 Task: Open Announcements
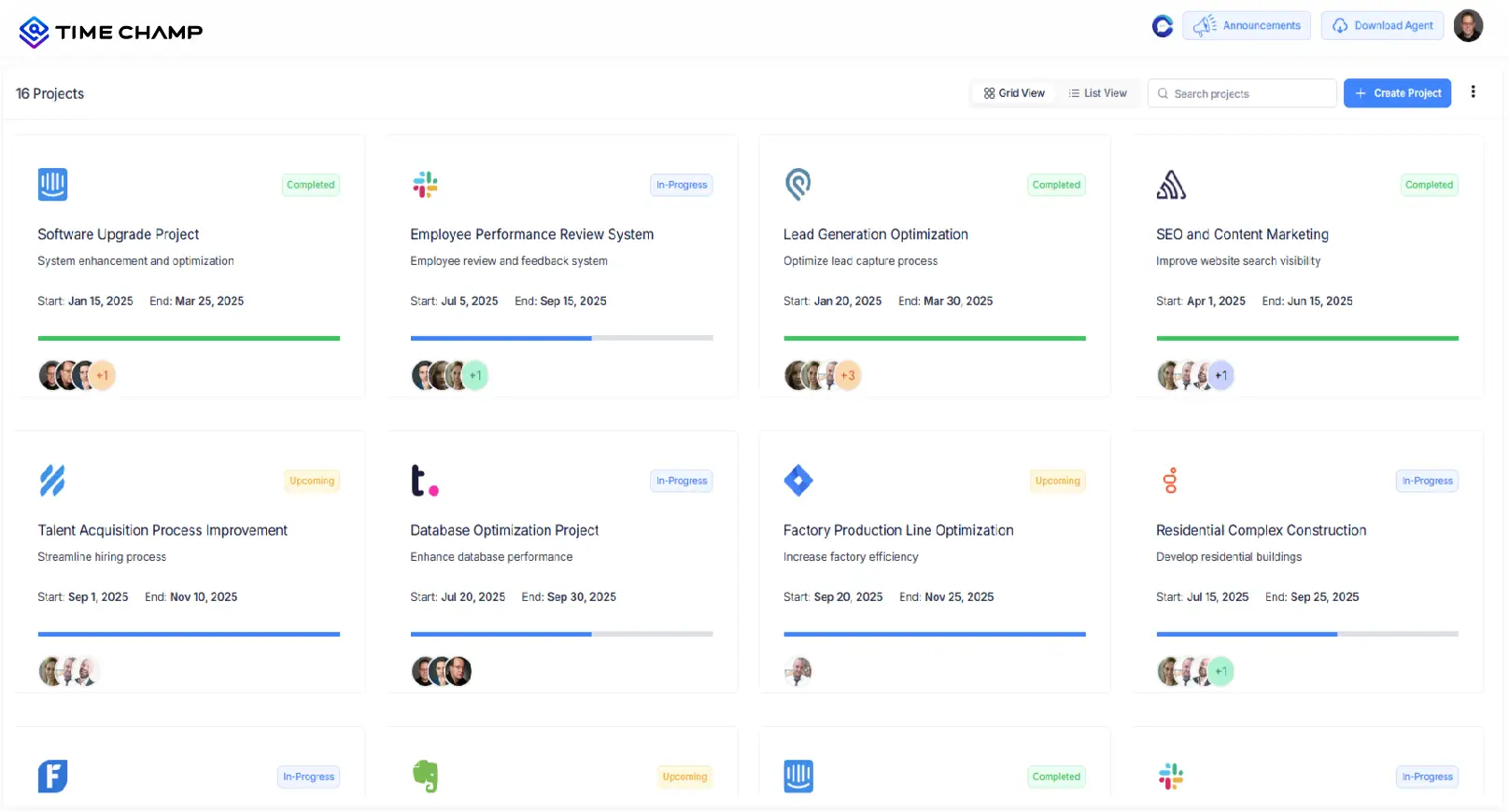(x=1246, y=26)
